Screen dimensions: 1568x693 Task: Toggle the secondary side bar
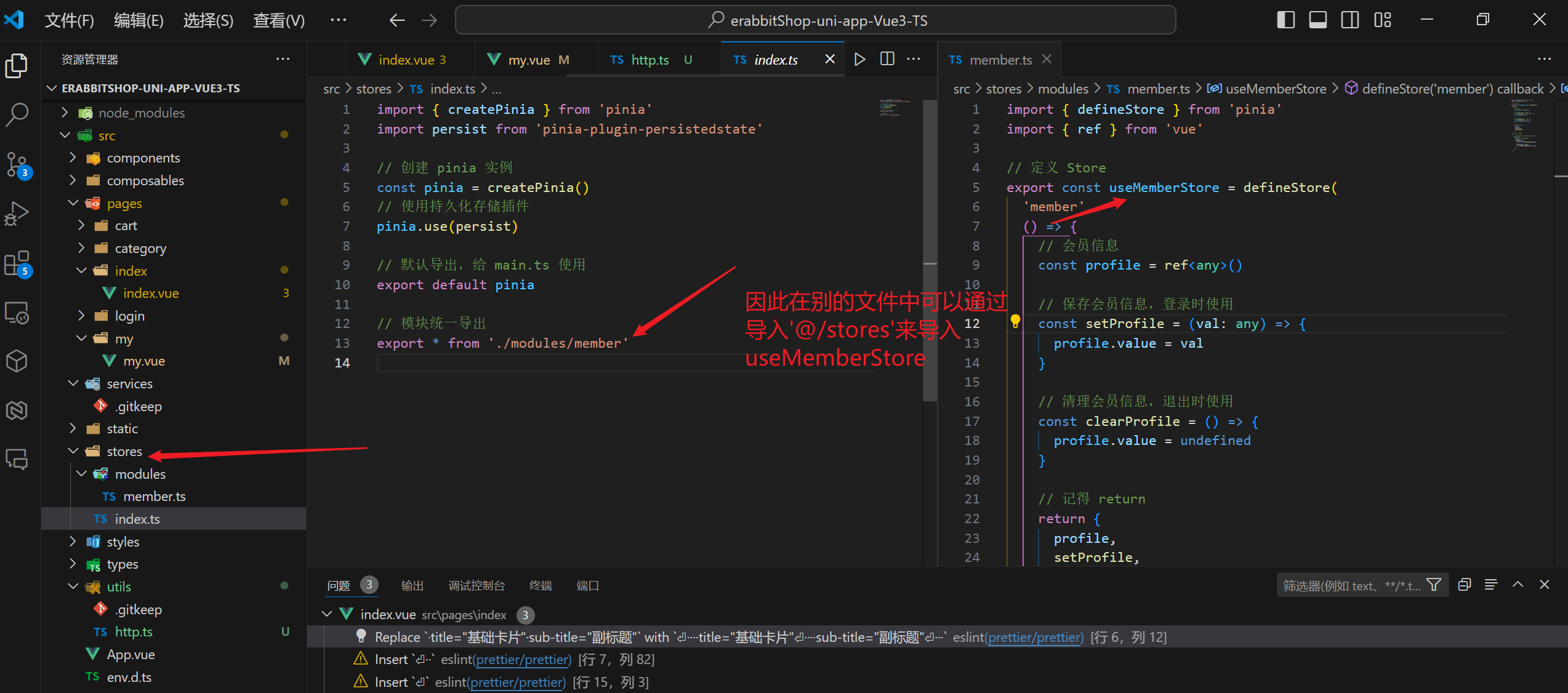[x=1350, y=20]
